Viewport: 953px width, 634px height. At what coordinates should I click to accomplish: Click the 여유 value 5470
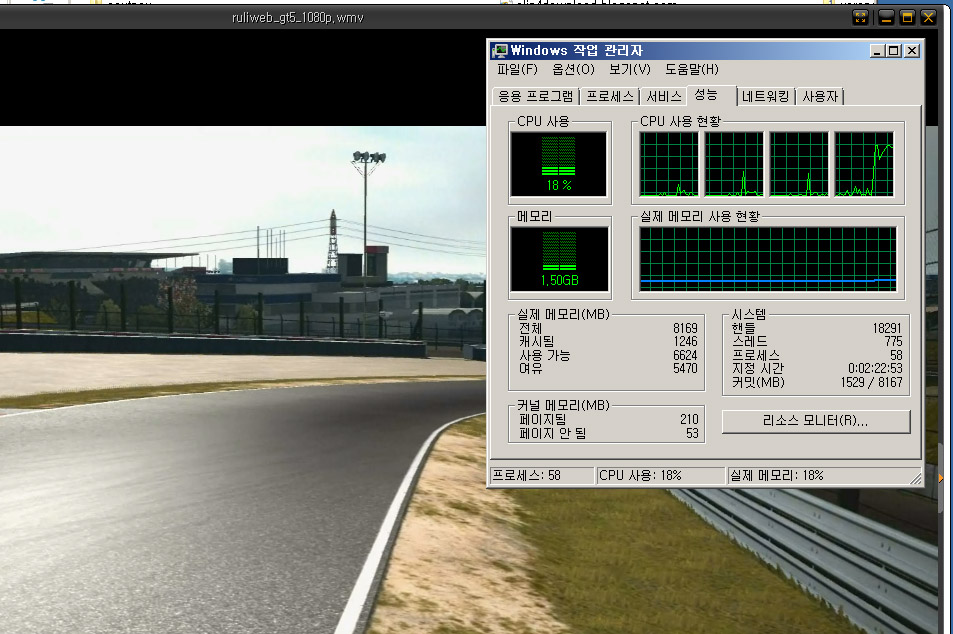point(685,368)
